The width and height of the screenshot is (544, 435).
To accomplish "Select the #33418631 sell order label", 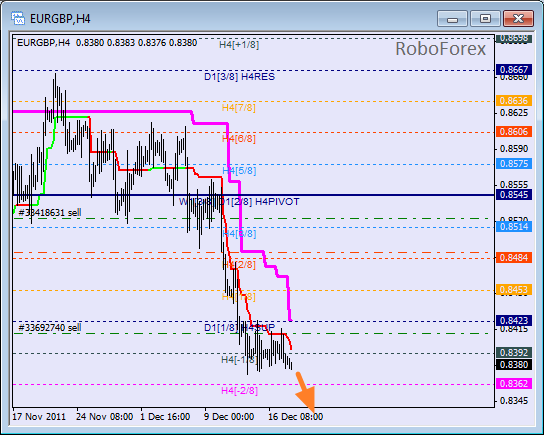I will [50, 212].
